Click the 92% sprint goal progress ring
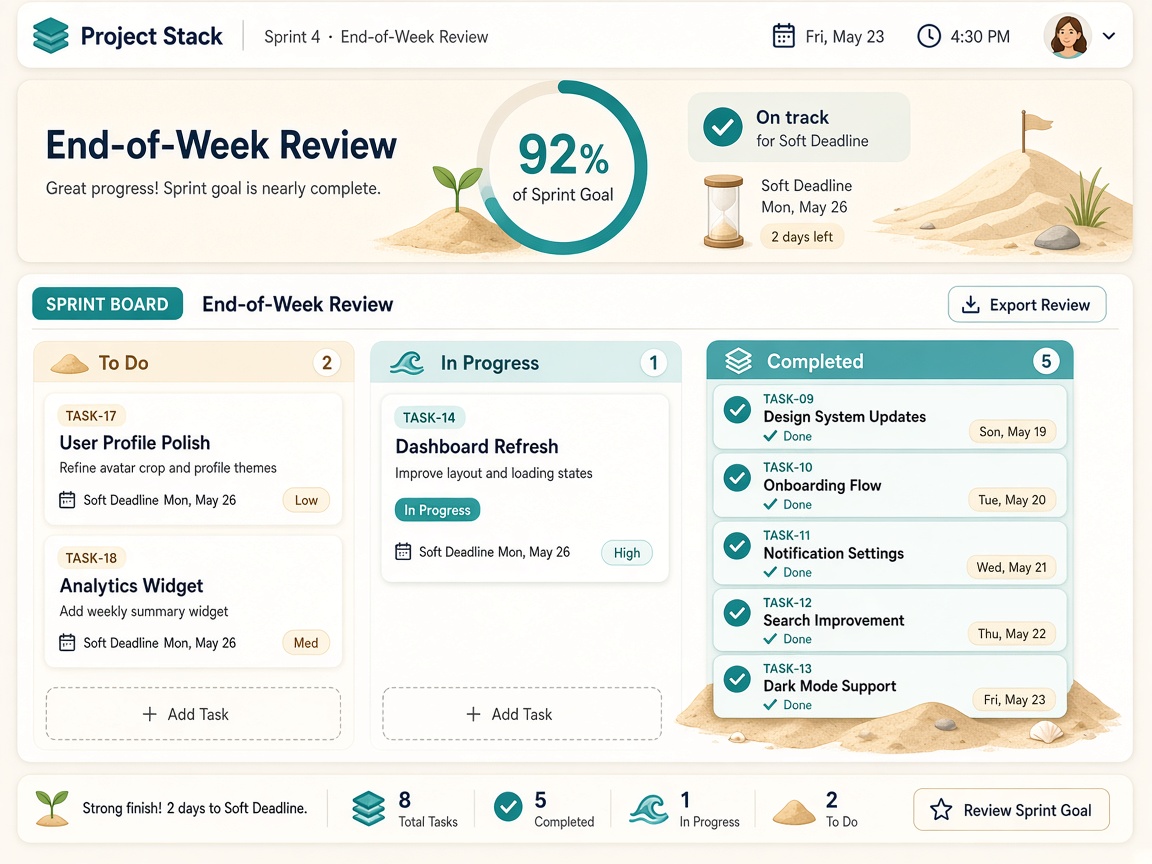The height and width of the screenshot is (864, 1152). pos(562,168)
